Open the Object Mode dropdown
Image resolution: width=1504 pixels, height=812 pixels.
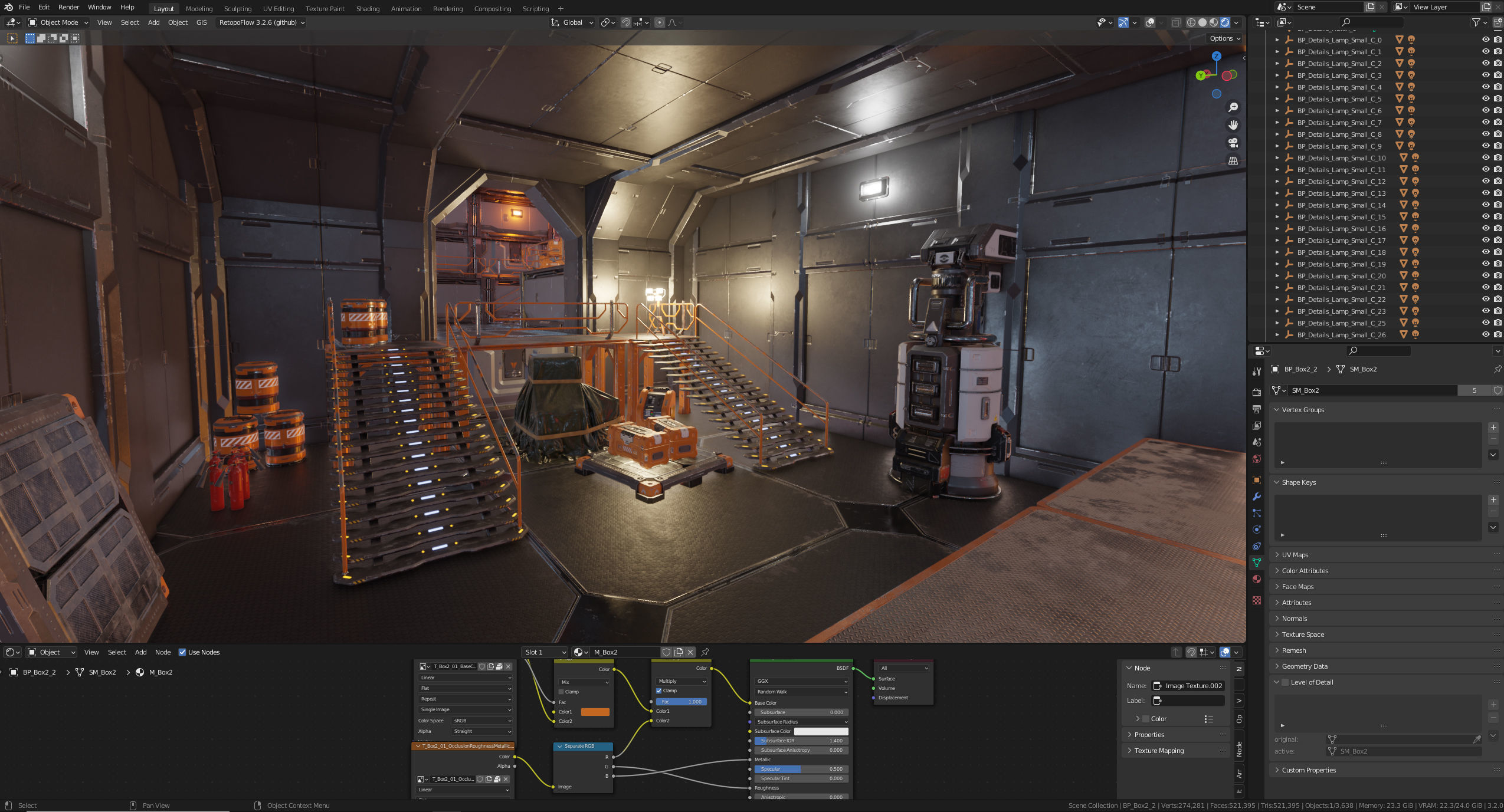58,22
